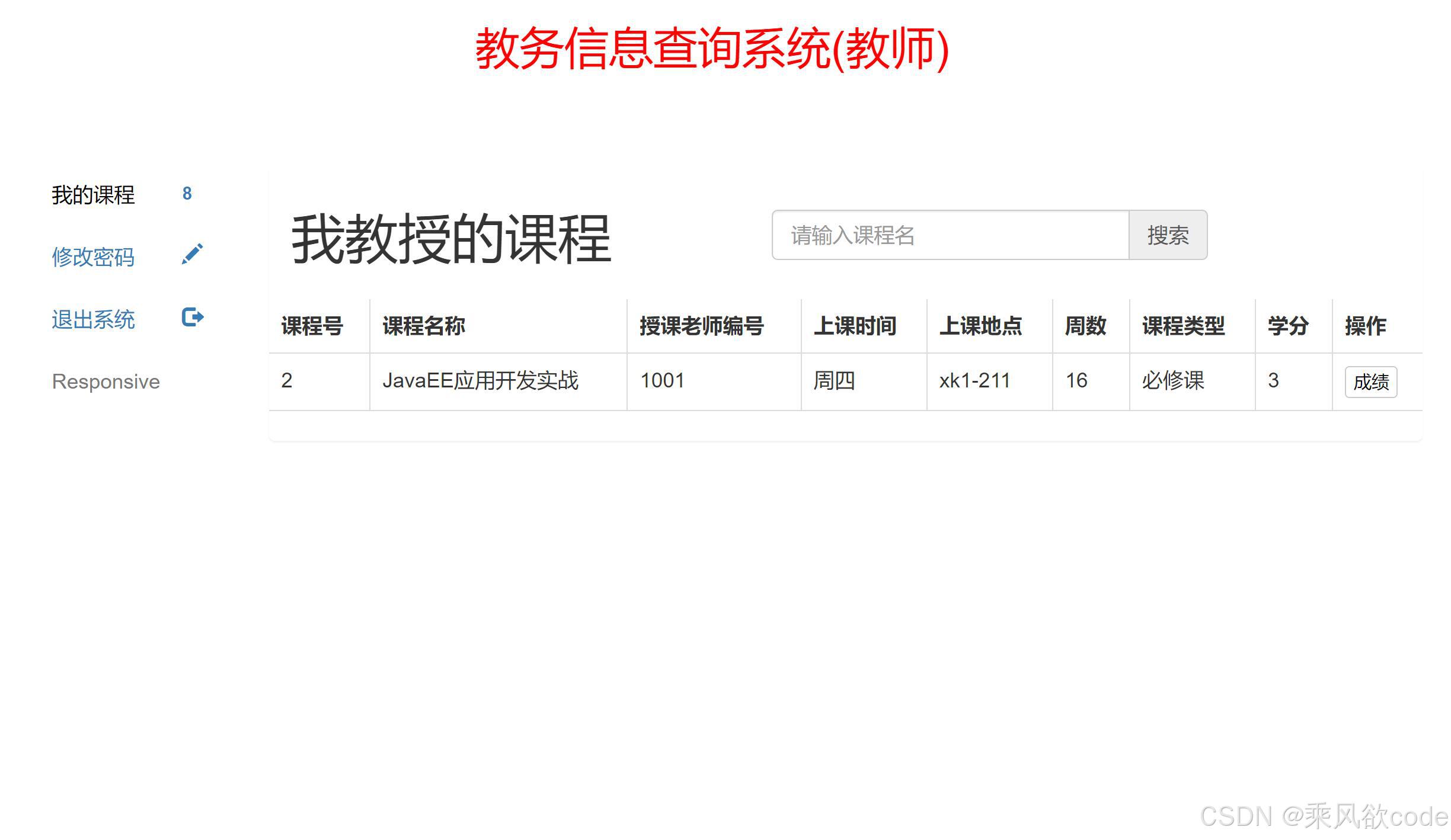
Task: Click the 上课地点 cell showing xk1-211
Action: 974,381
